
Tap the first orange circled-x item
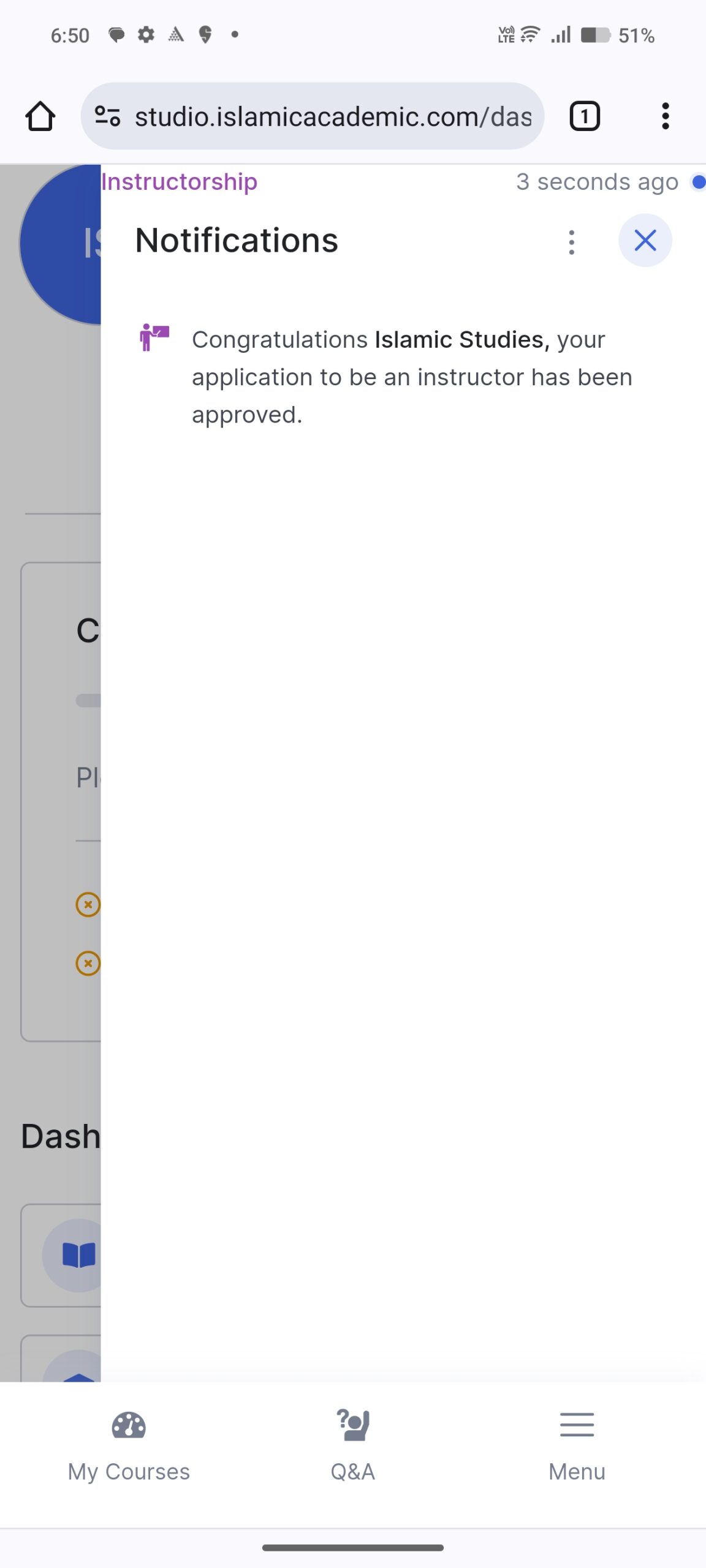pyautogui.click(x=88, y=904)
